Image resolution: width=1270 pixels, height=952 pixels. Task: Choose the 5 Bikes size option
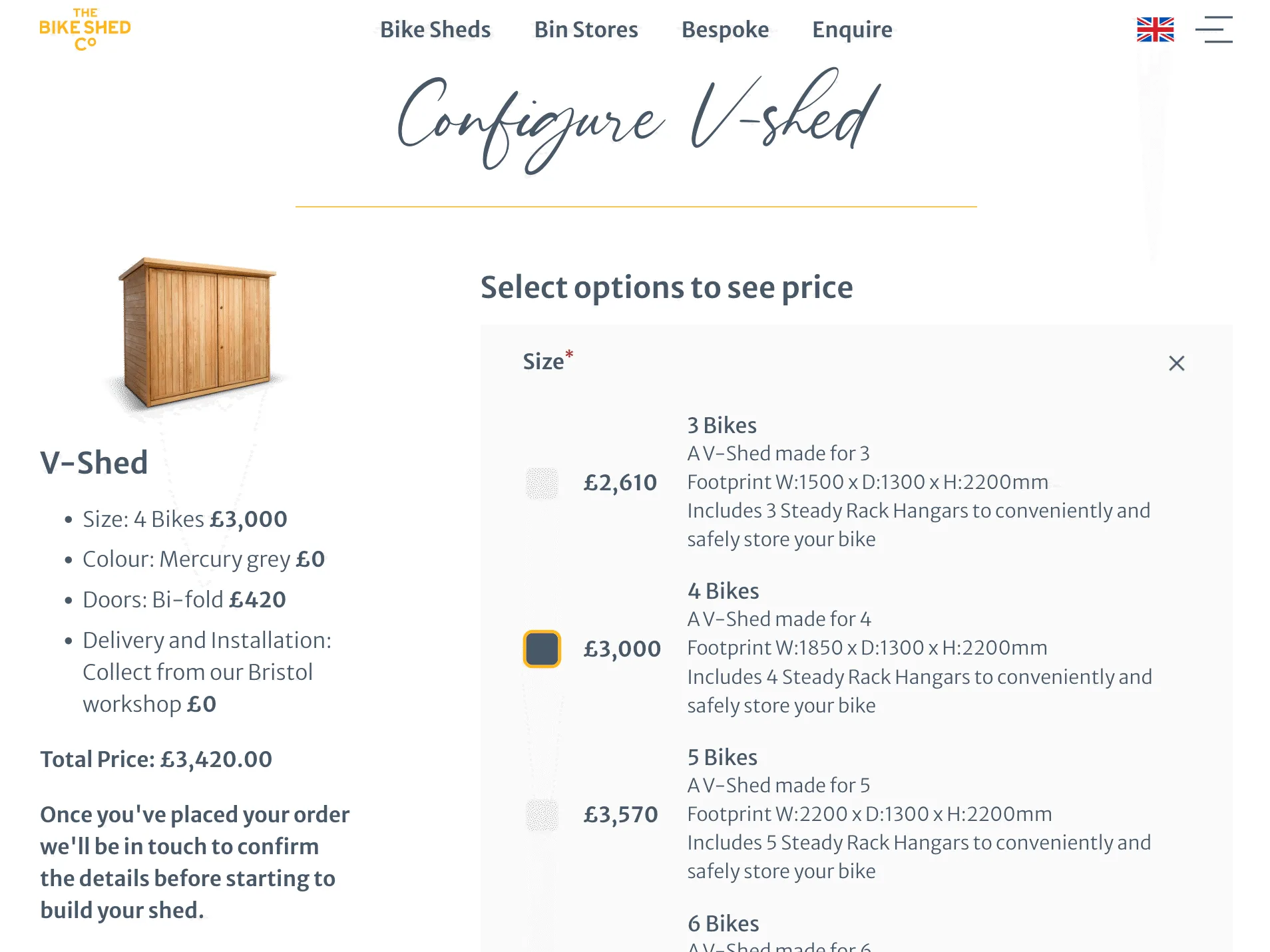pos(542,815)
